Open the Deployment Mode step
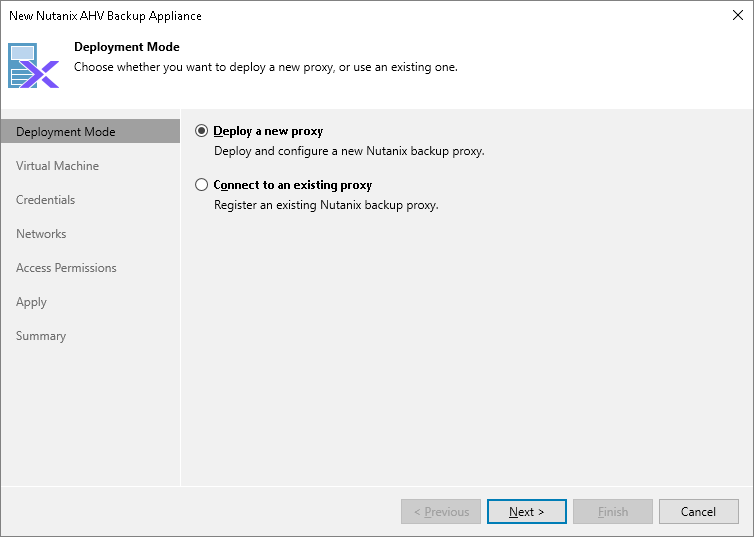Screen dimensions: 754x537 66,132
